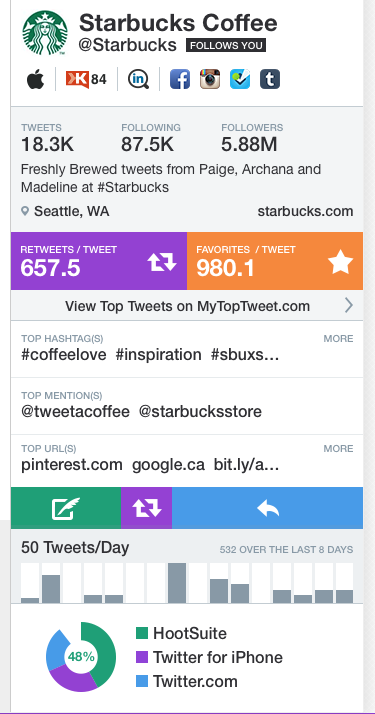The height and width of the screenshot is (714, 375).
Task: Open the LinkedIn search icon
Action: click(138, 79)
